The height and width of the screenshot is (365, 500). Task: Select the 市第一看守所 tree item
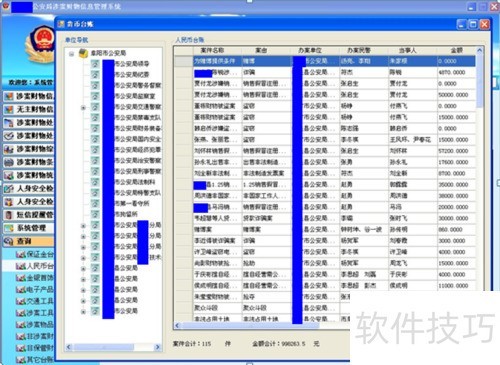pyautogui.click(x=132, y=203)
